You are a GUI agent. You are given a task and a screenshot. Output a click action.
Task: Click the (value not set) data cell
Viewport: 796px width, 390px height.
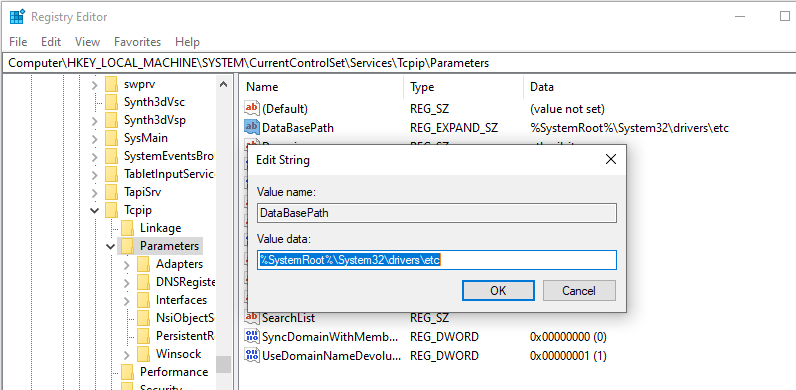point(567,108)
